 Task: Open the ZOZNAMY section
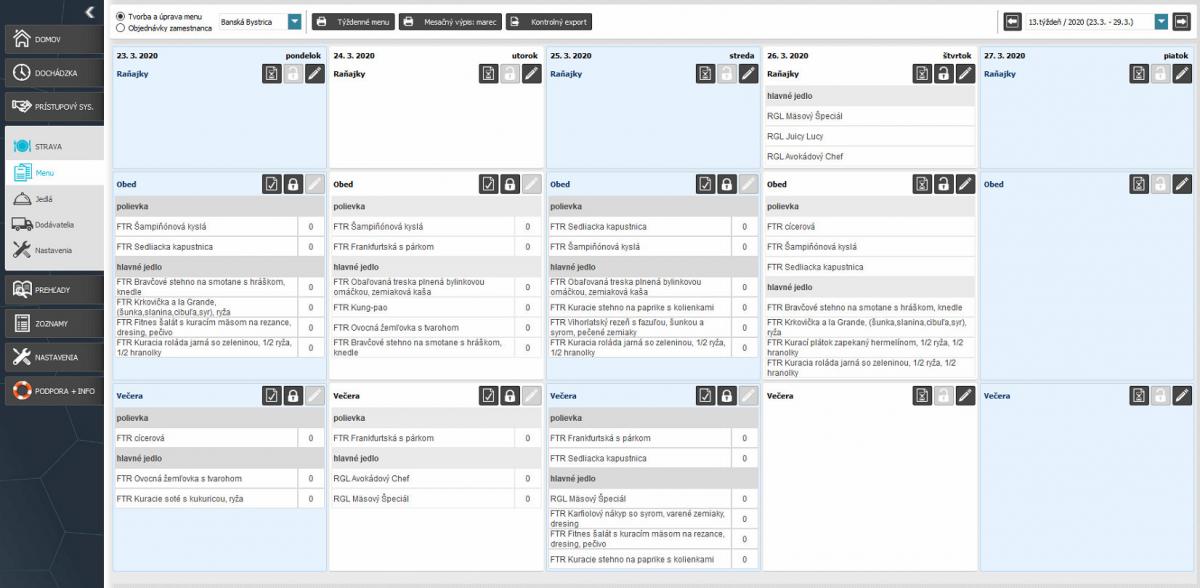click(53, 324)
